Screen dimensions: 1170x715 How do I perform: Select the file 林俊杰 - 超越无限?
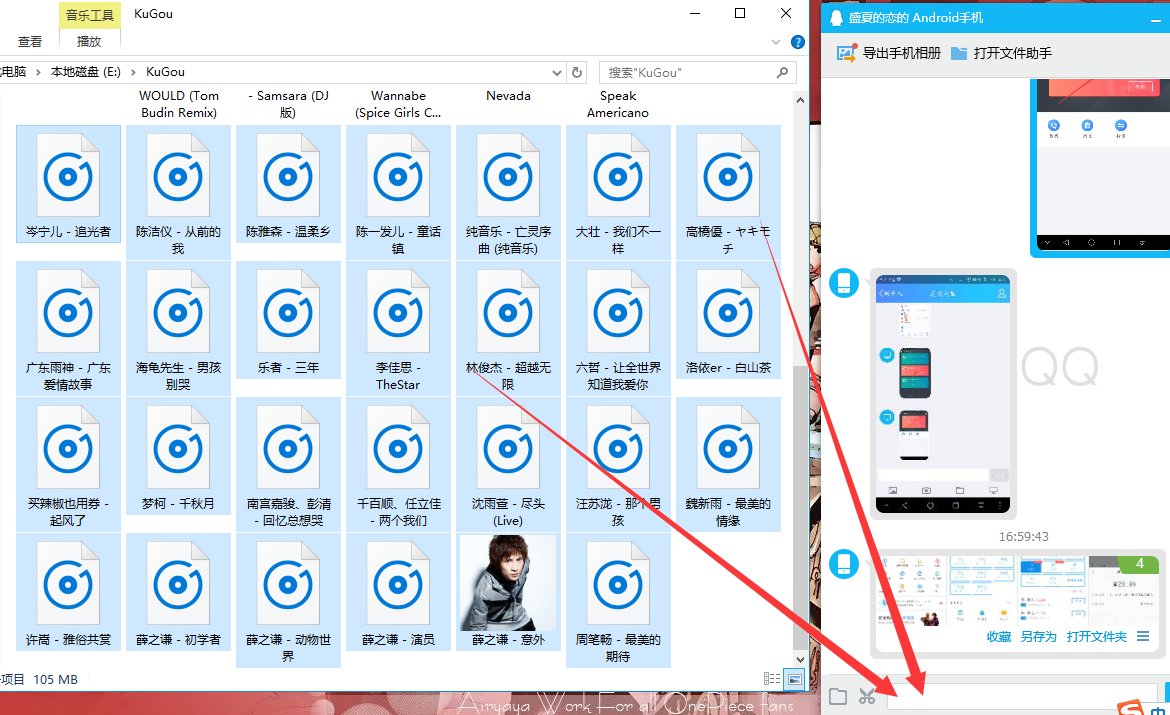[x=508, y=328]
